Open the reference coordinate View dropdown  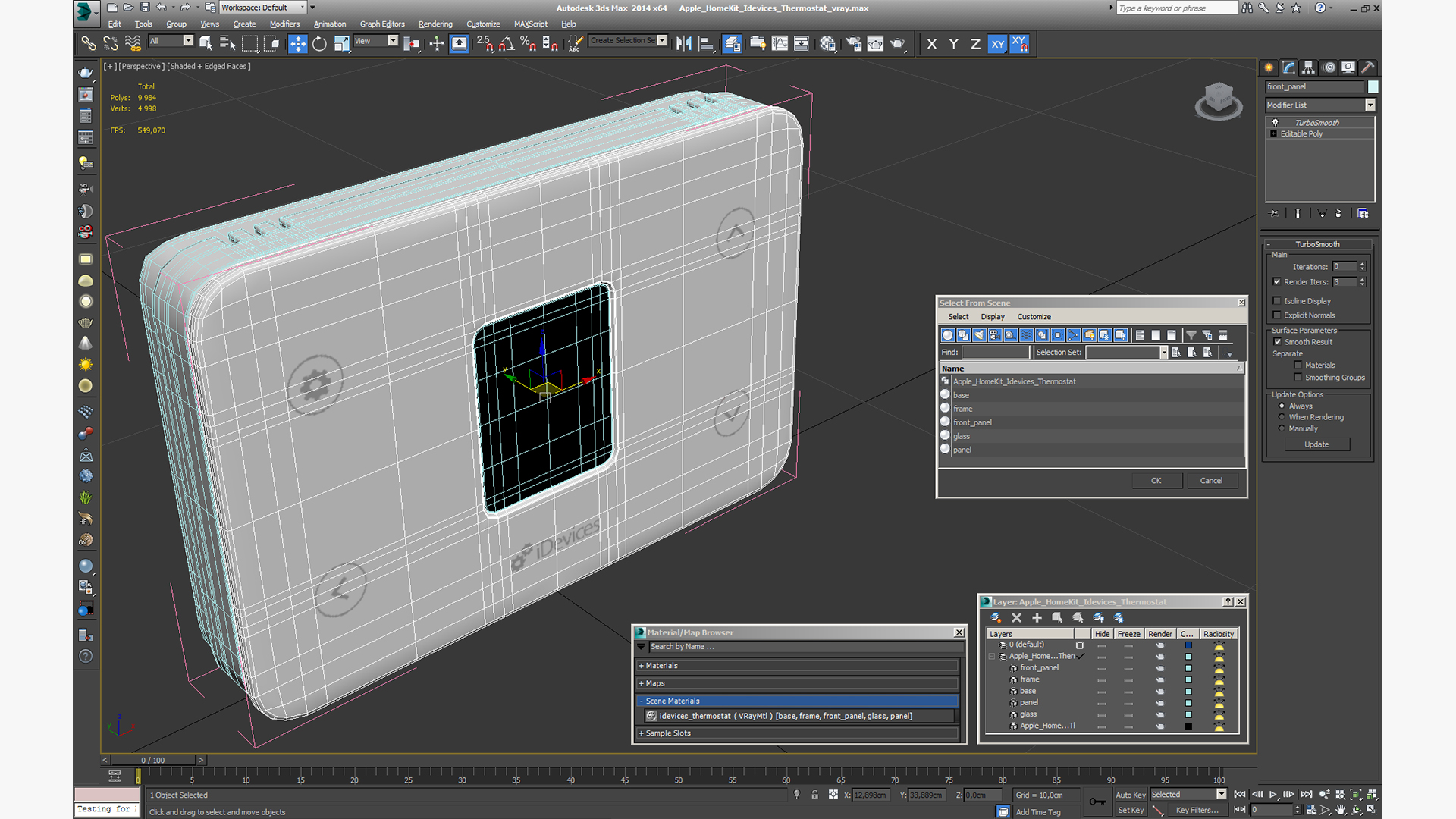[393, 41]
